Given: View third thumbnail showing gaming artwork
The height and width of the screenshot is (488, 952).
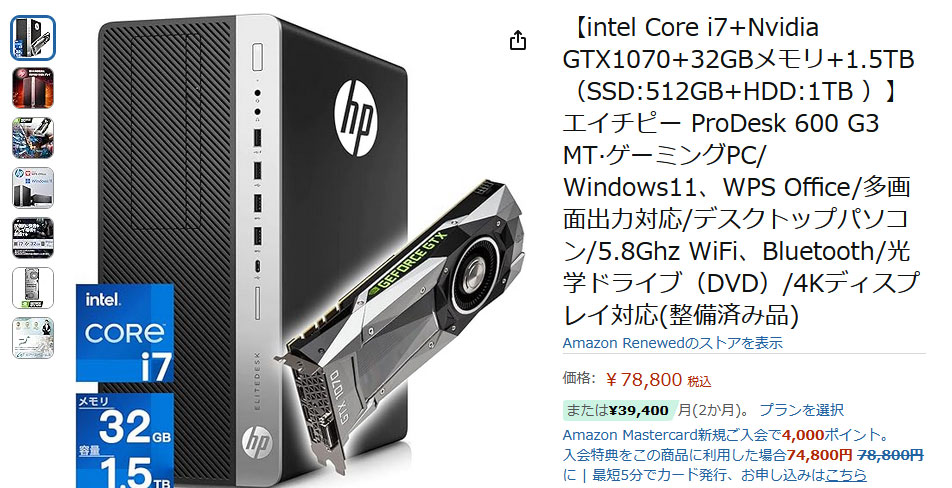Looking at the screenshot, I should [x=33, y=138].
